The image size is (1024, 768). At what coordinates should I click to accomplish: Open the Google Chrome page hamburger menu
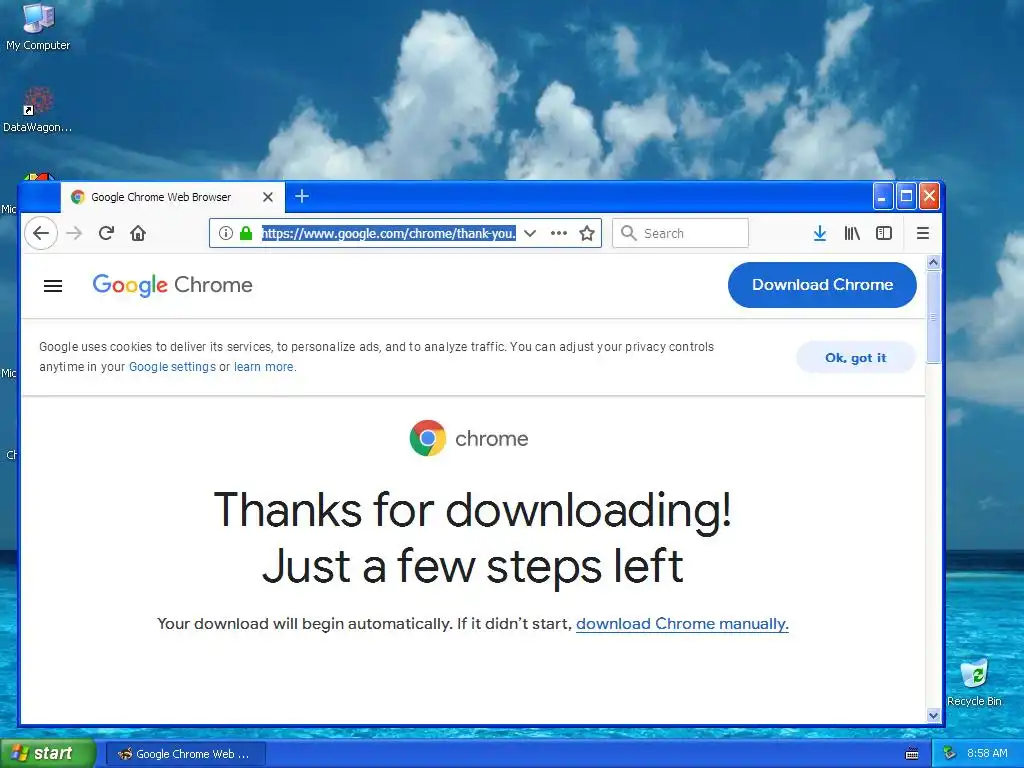pos(53,286)
